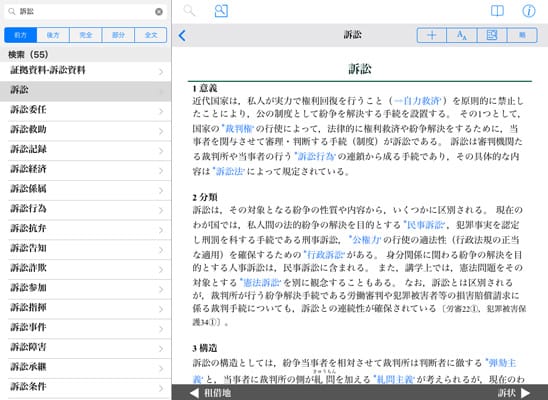Viewport: 548px width, 400px height.
Task: Open the layout view icon
Action: pyautogui.click(x=492, y=35)
